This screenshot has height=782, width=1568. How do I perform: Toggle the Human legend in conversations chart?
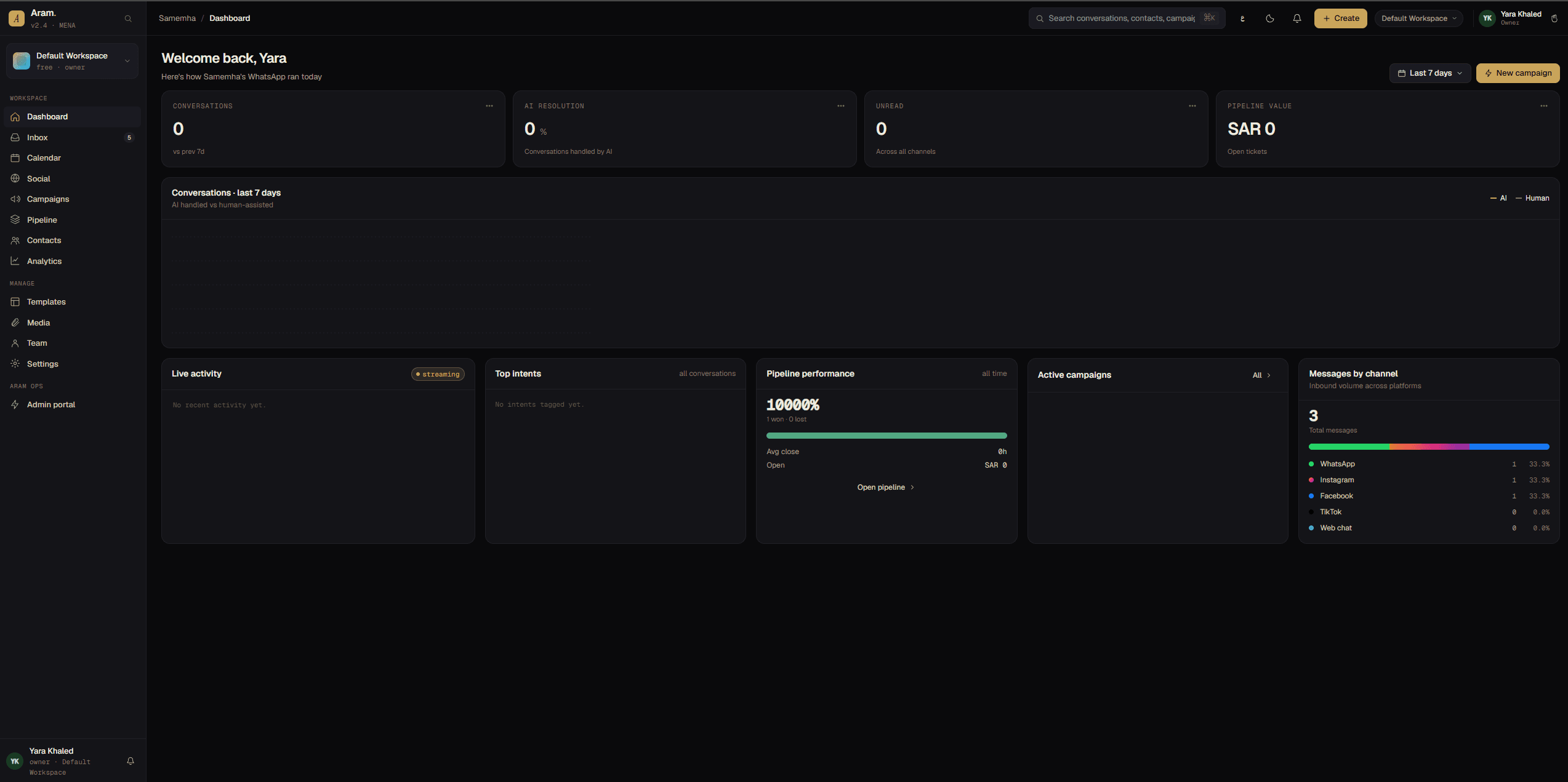1532,198
